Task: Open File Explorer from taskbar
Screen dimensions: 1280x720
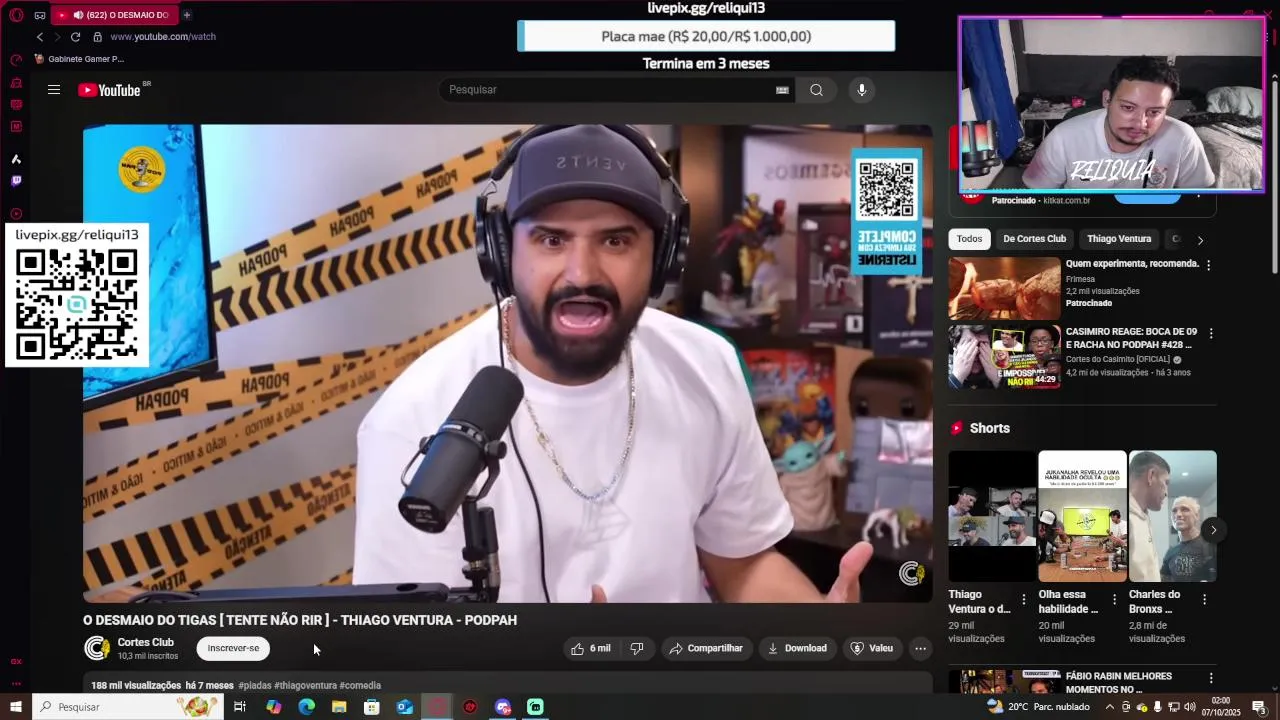Action: 339,707
